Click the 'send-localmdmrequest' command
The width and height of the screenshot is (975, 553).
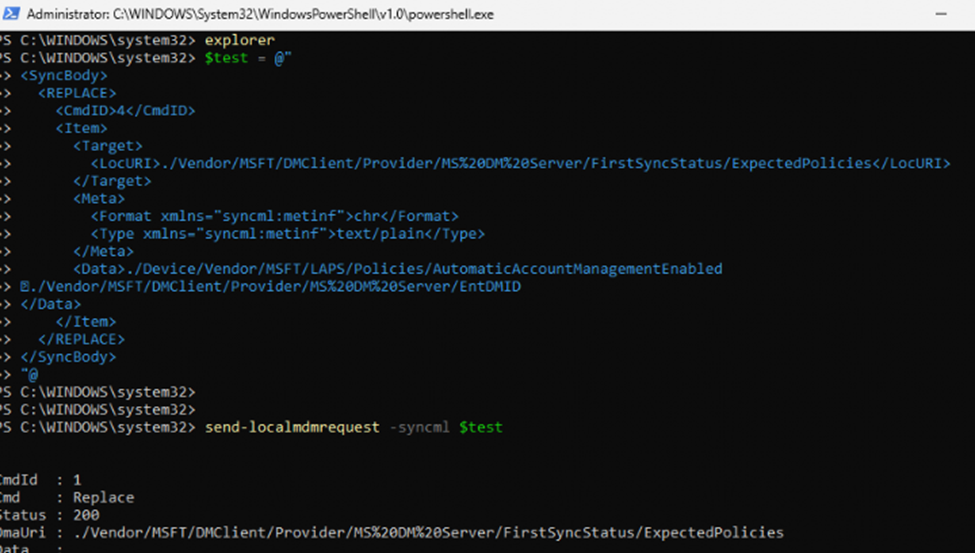292,427
